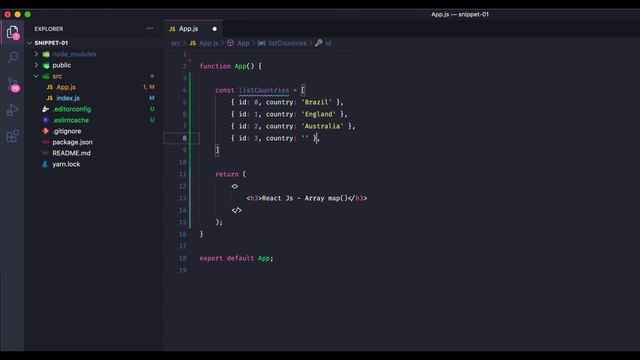Click 'React Js - Array map()' heading text
Viewport: 640px width, 360px height.
pyautogui.click(x=305, y=198)
